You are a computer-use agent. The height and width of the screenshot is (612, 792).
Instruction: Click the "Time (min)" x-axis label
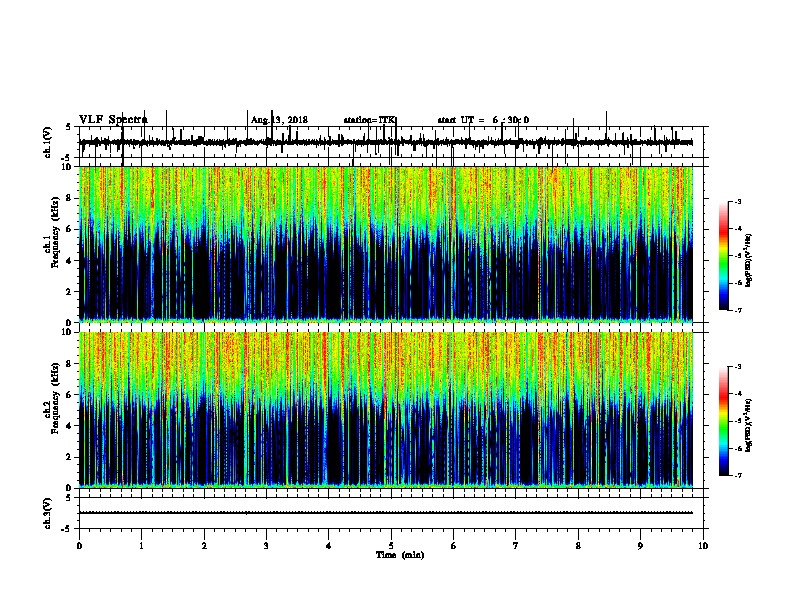[x=400, y=555]
